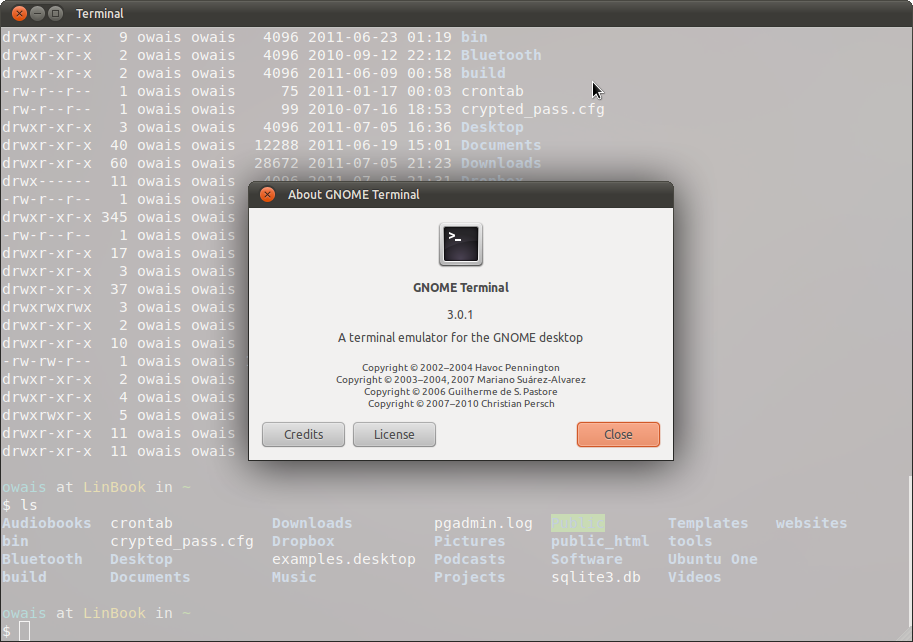Click 'examples.desktop' in the ls output
913x642 pixels.
click(x=344, y=559)
